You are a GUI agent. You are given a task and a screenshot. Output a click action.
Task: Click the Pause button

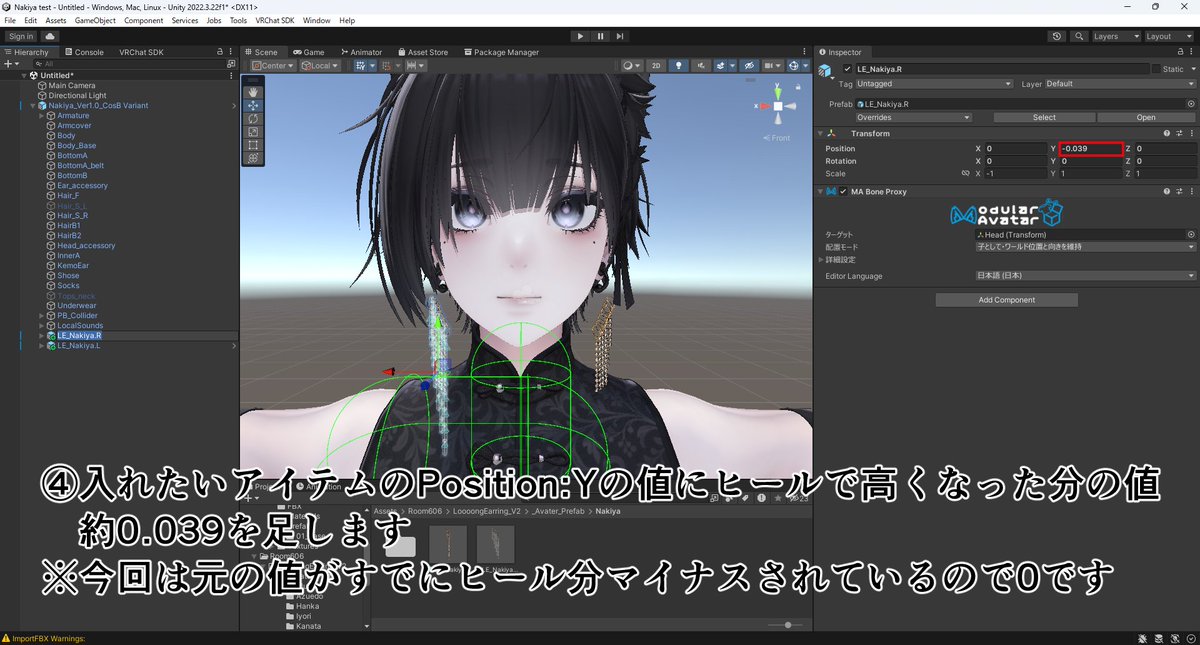point(601,36)
